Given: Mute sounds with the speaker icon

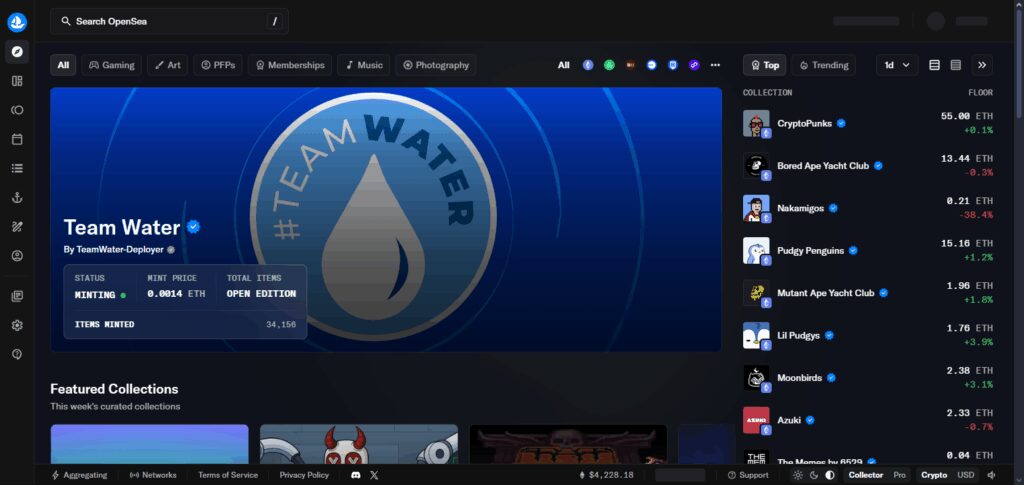Looking at the screenshot, I should click(x=992, y=475).
